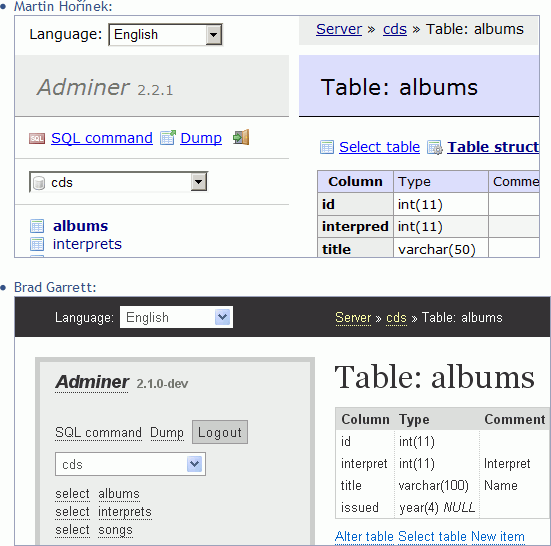Click the yellow Server breadcrumb link
The width and height of the screenshot is (551, 546).
click(x=353, y=318)
